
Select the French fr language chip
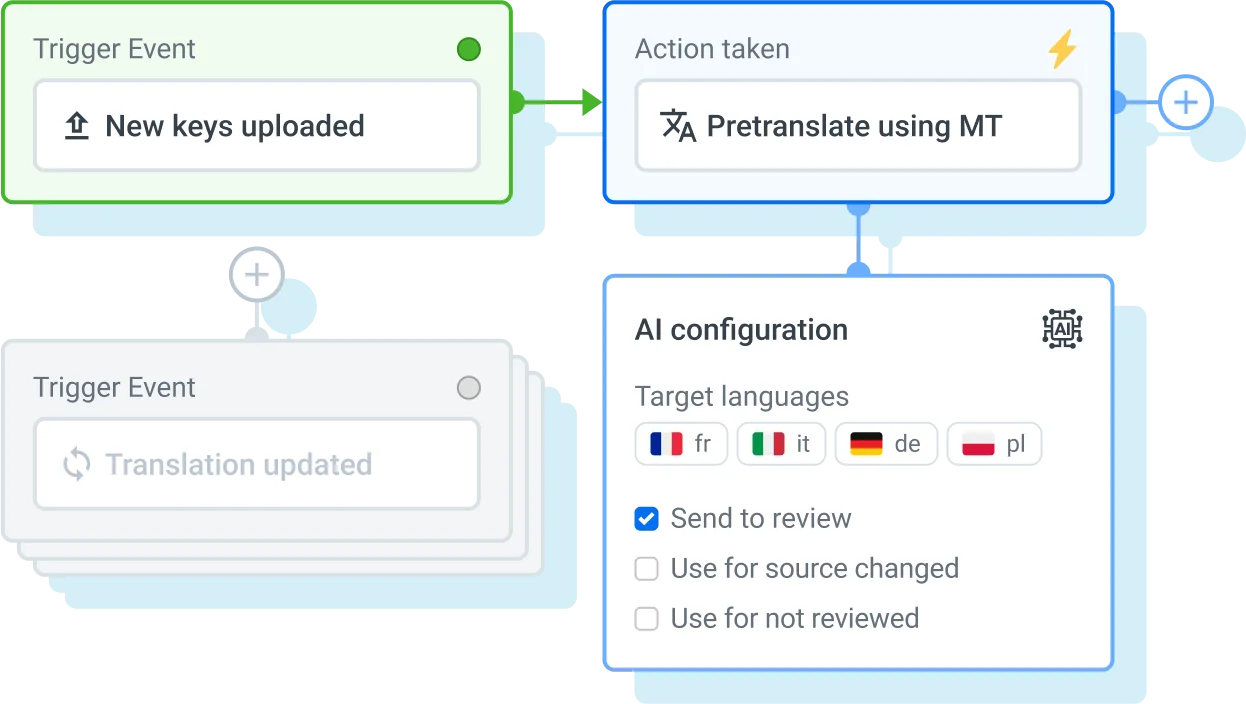point(680,444)
